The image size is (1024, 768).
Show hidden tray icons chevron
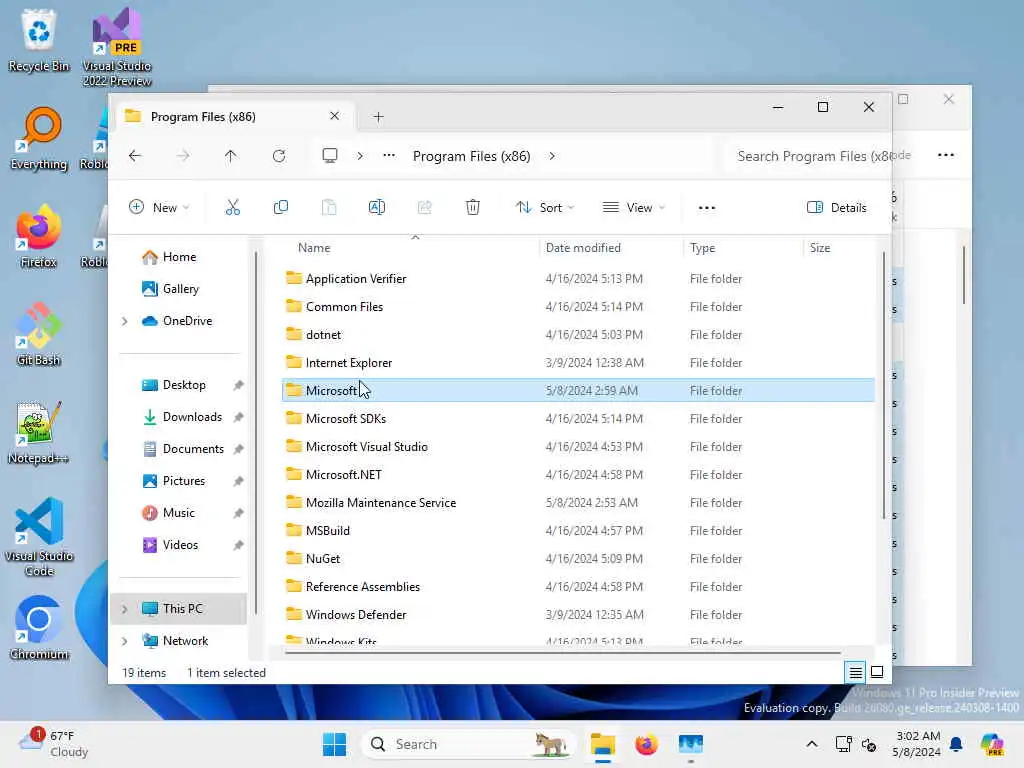coord(812,744)
